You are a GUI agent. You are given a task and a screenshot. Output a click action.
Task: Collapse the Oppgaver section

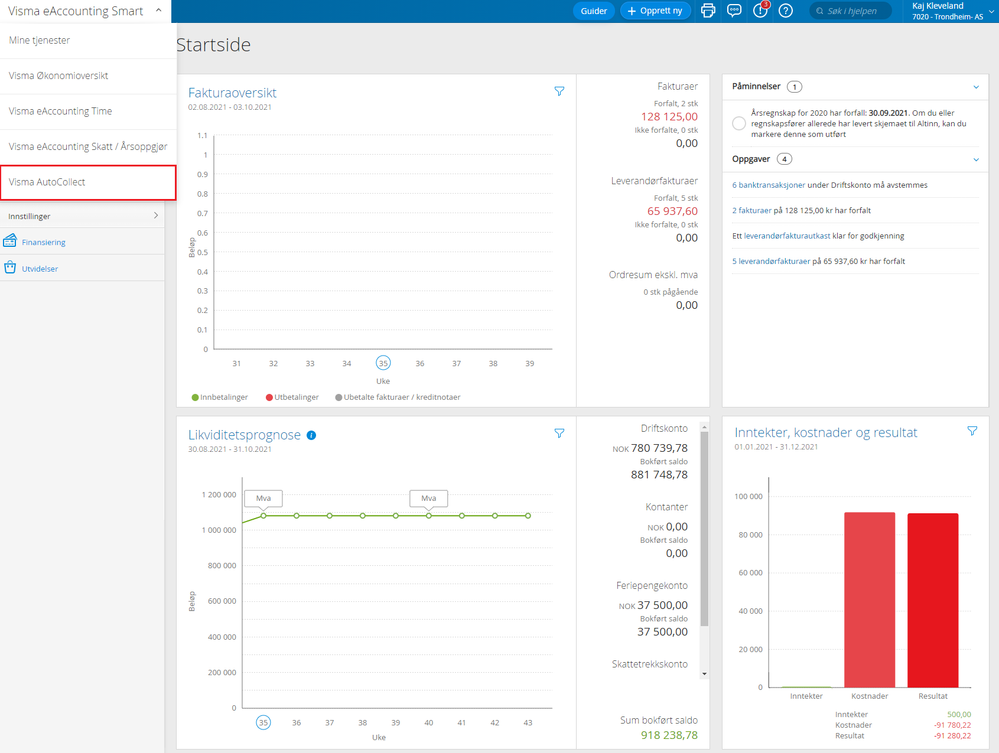click(x=976, y=159)
